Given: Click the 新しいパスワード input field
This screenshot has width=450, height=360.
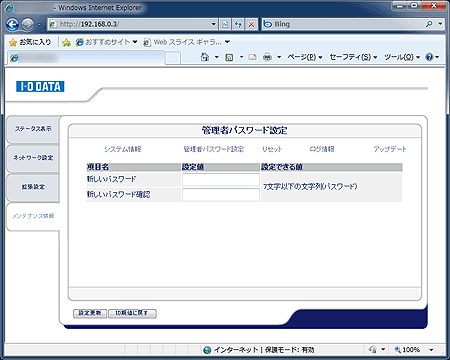Looking at the screenshot, I should pos(221,179).
